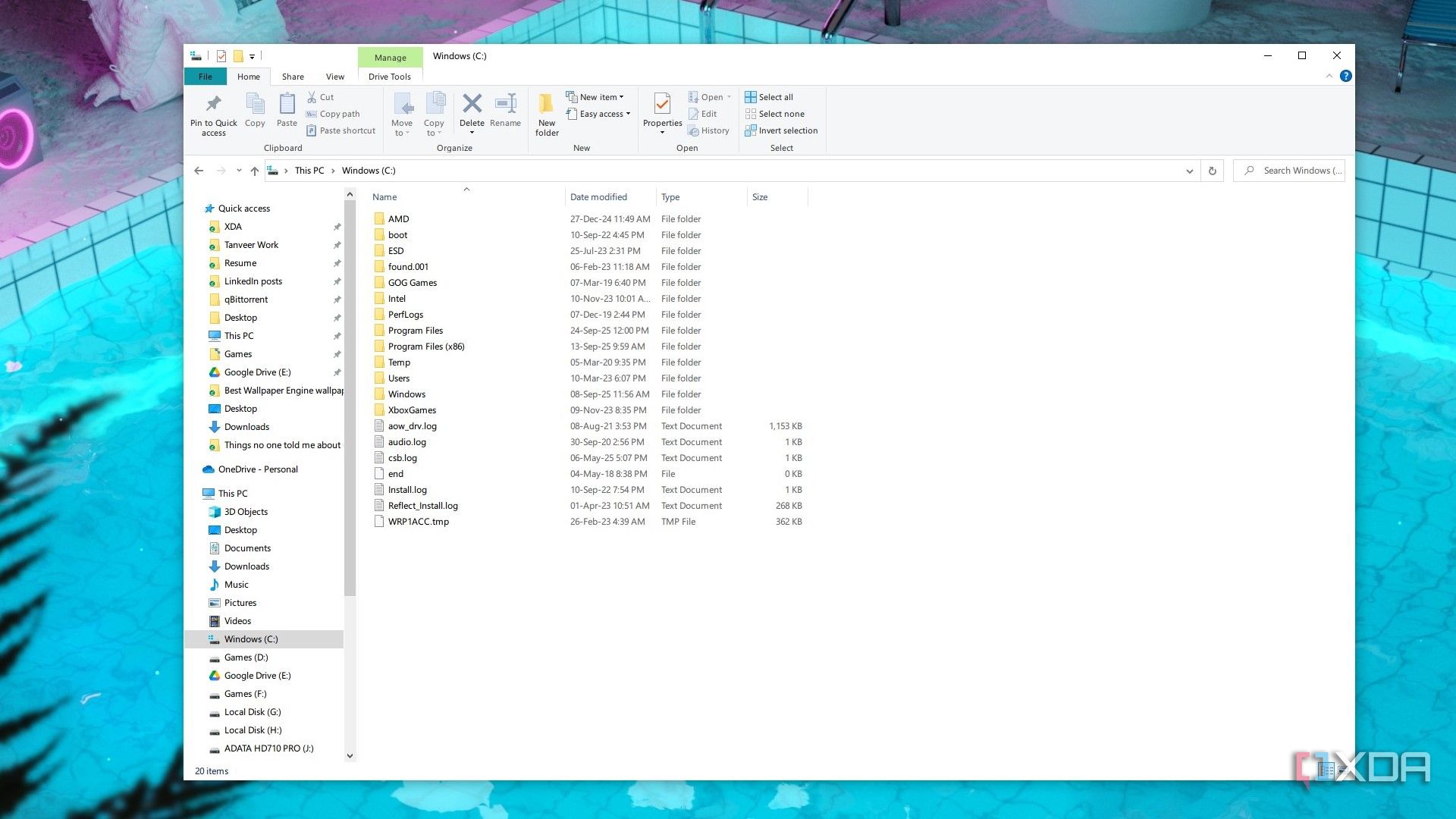Click the Delete icon in Organize group

pos(472,104)
